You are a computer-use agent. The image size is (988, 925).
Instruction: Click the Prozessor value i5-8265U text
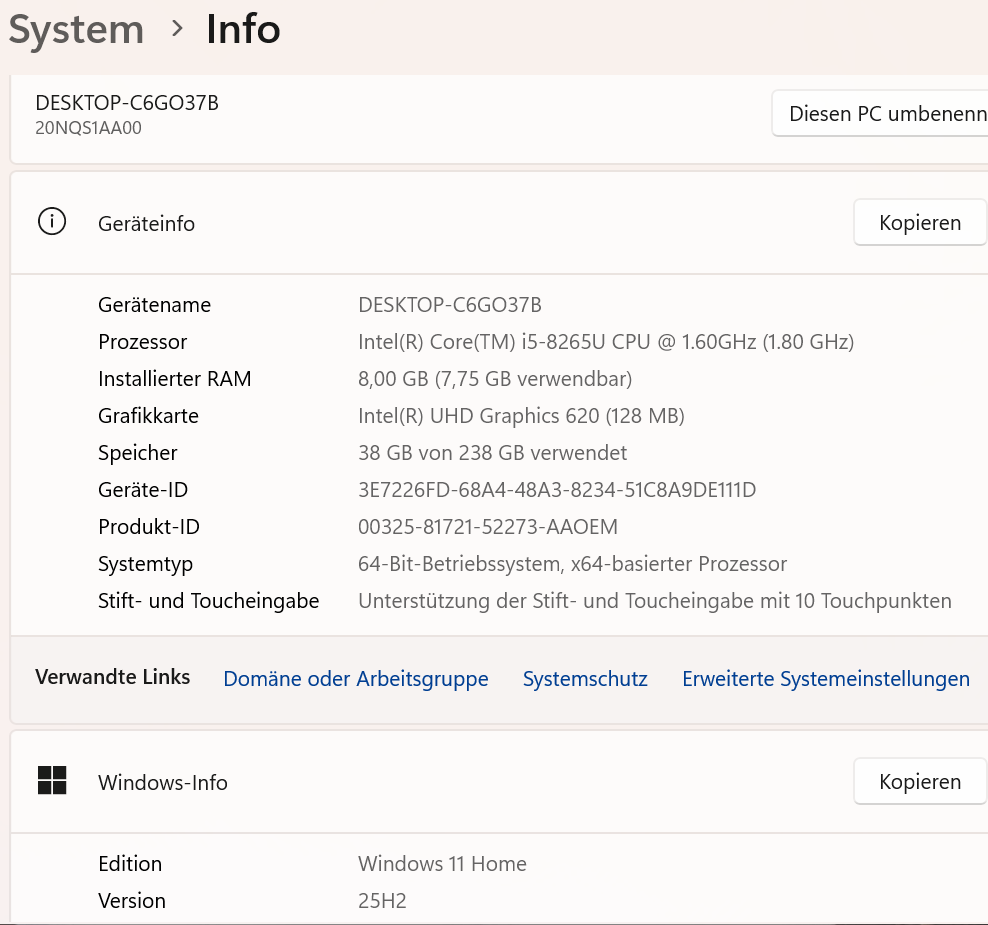tap(563, 342)
